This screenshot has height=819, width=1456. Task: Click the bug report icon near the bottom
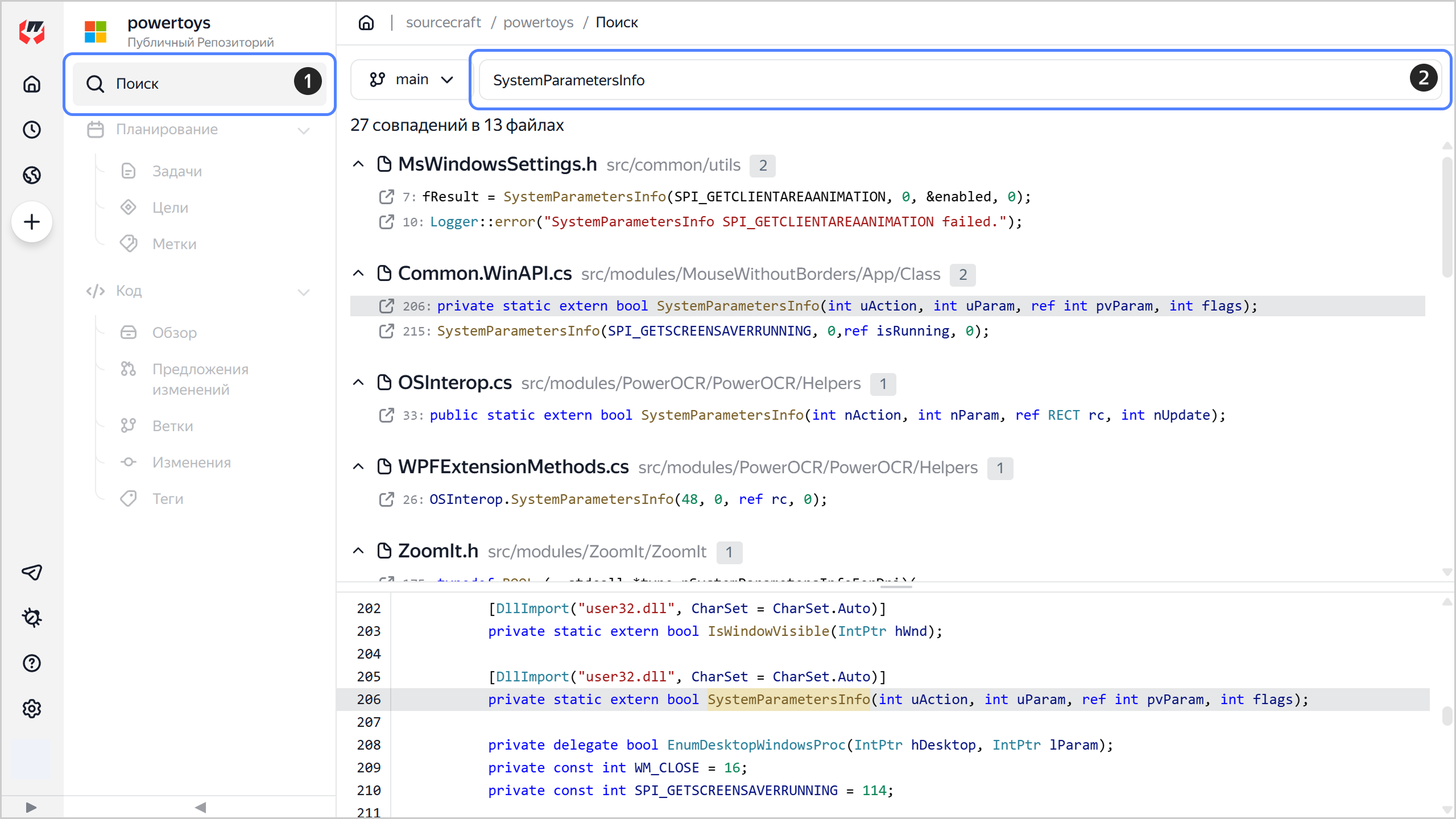[x=32, y=618]
